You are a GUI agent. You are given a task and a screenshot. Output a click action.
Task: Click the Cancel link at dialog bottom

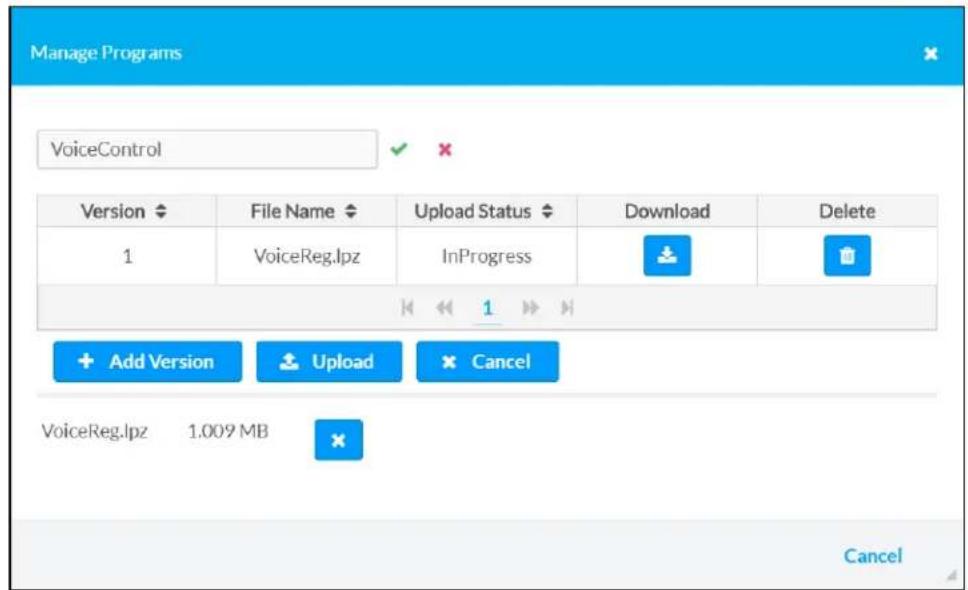[873, 556]
